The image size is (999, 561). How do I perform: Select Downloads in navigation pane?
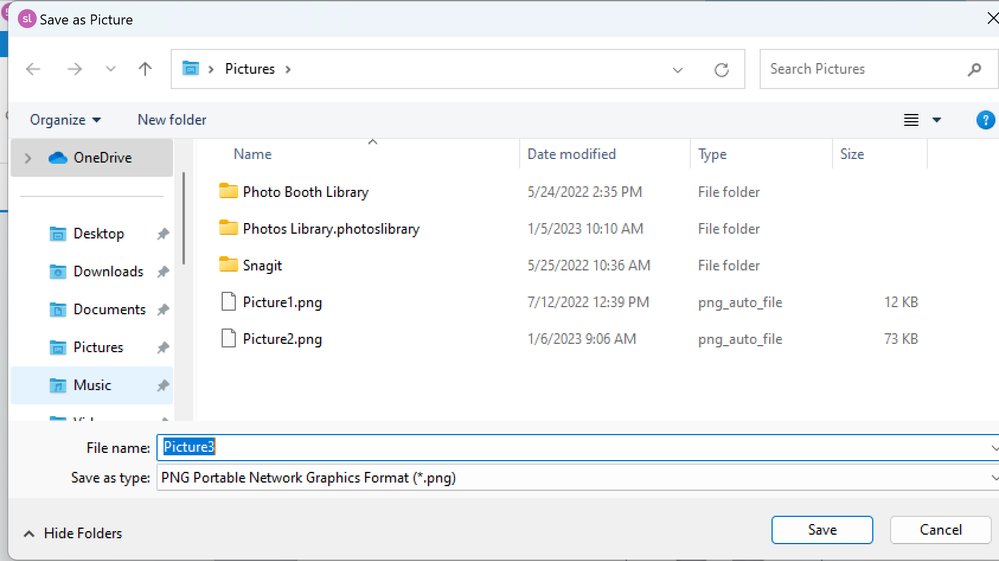pyautogui.click(x=108, y=272)
